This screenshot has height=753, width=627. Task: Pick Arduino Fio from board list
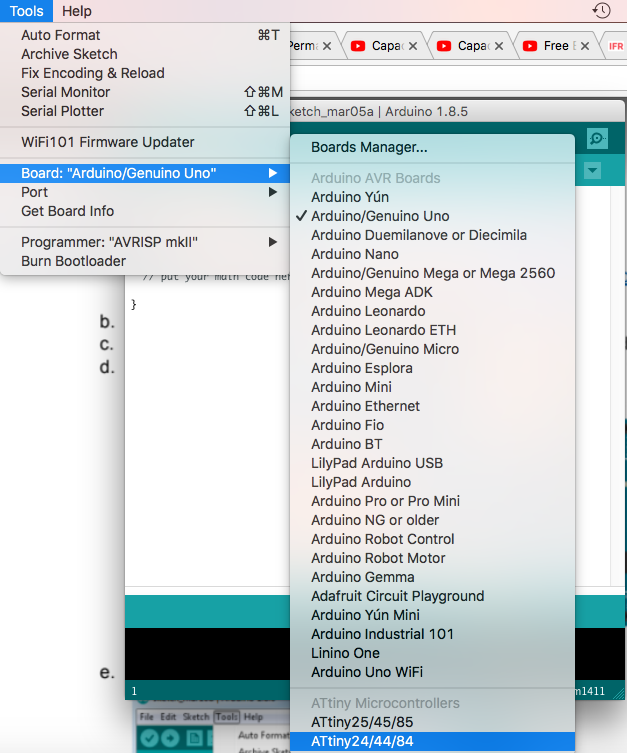(x=432, y=425)
